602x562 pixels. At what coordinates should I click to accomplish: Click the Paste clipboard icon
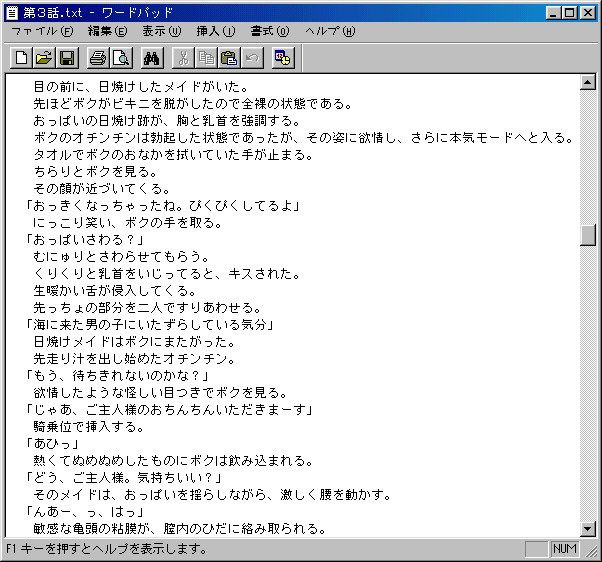229,58
